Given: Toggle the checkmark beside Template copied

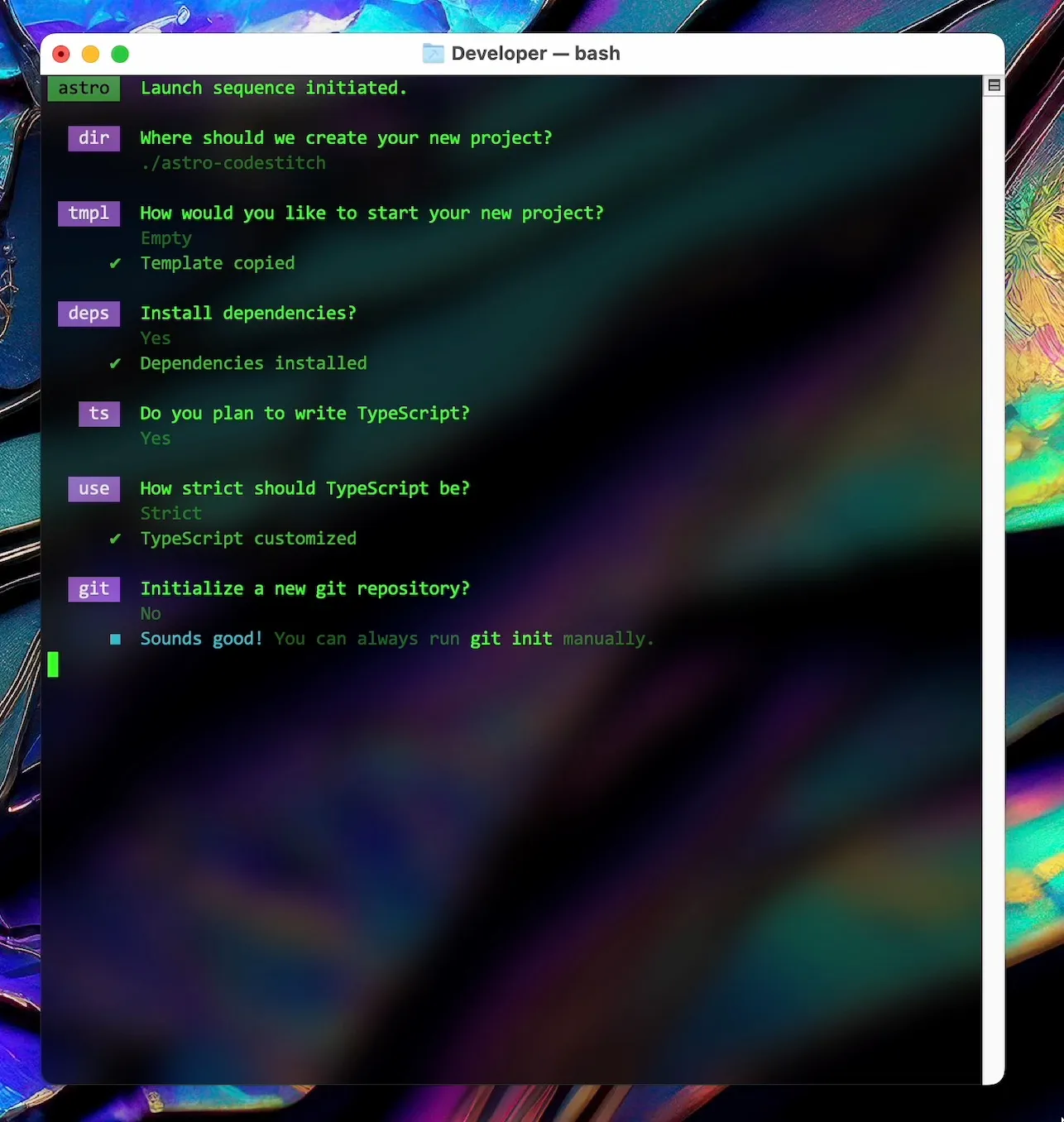Looking at the screenshot, I should [x=115, y=263].
